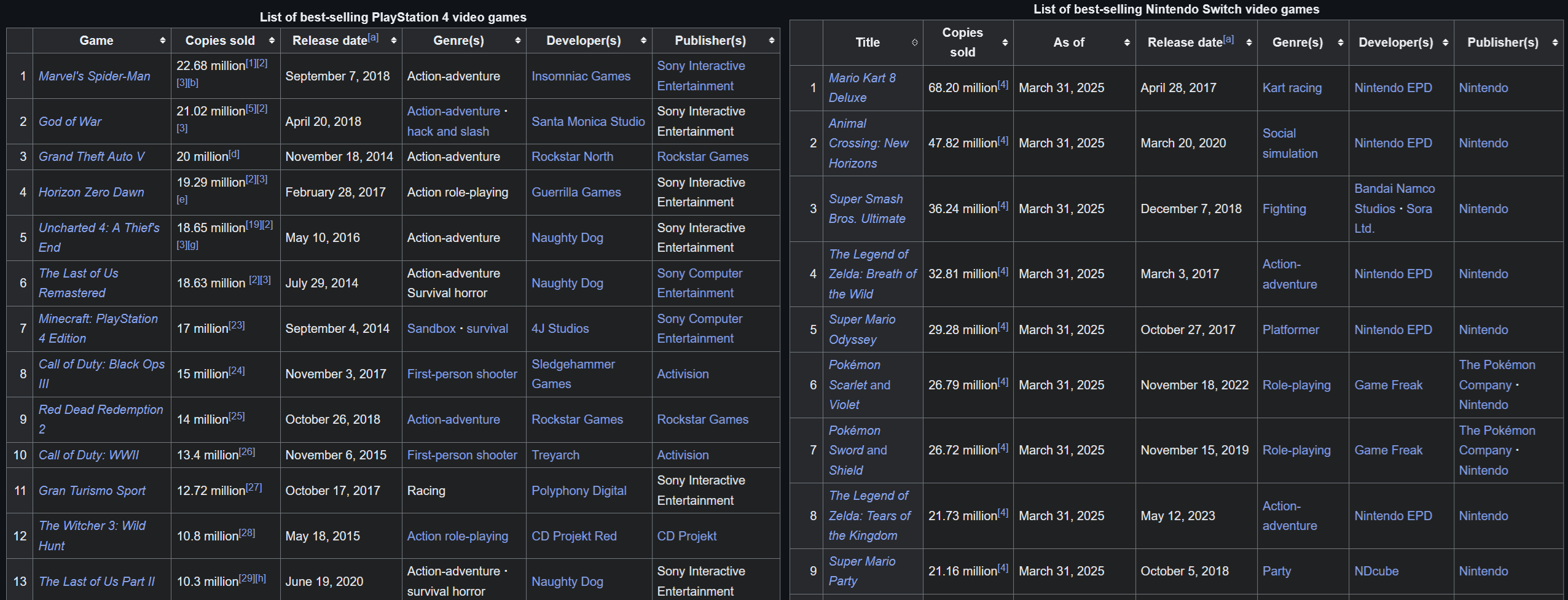Open Platformer genre link
1568x600 pixels.
click(x=1290, y=330)
